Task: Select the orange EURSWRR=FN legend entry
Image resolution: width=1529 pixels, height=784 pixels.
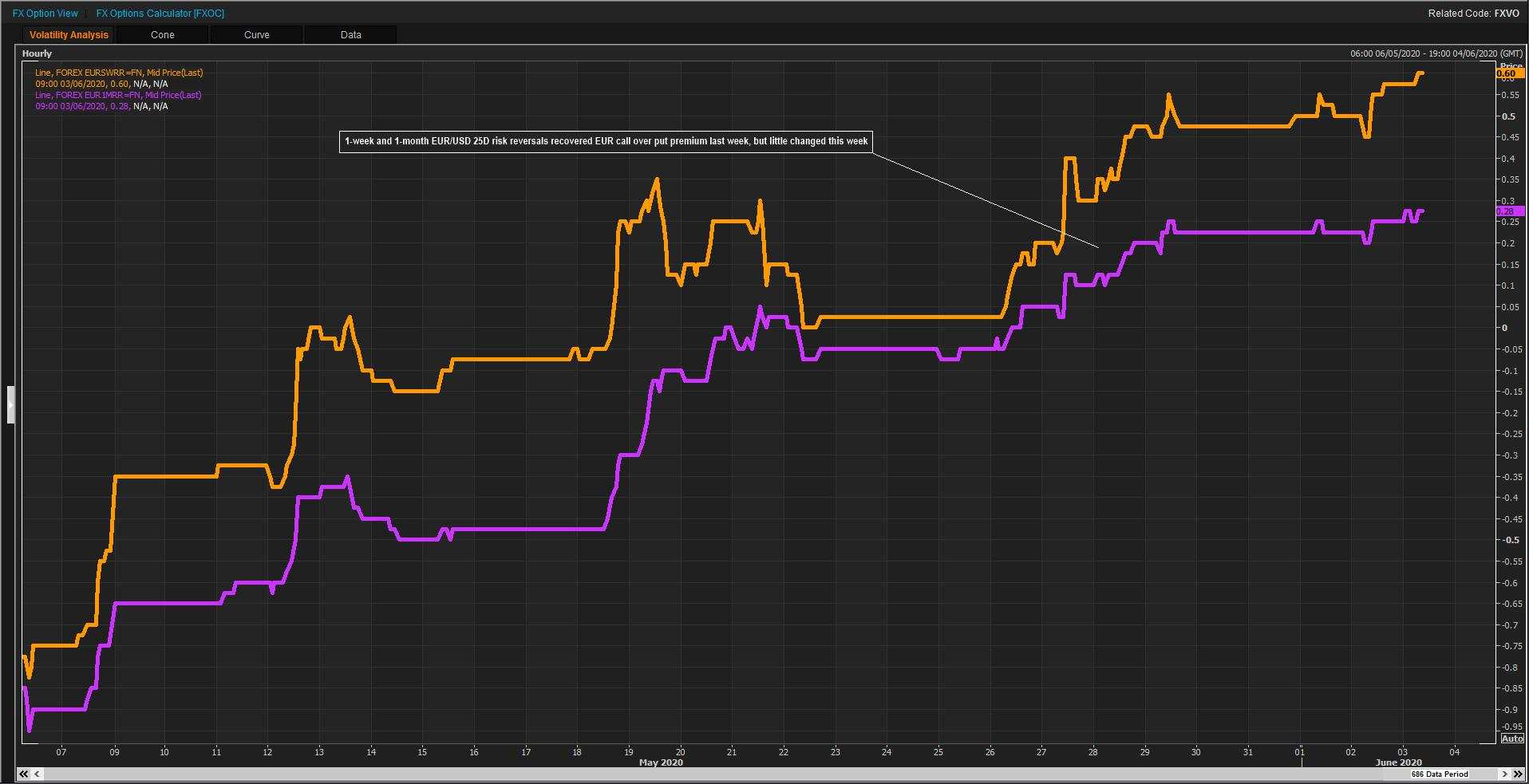Action: click(x=119, y=73)
